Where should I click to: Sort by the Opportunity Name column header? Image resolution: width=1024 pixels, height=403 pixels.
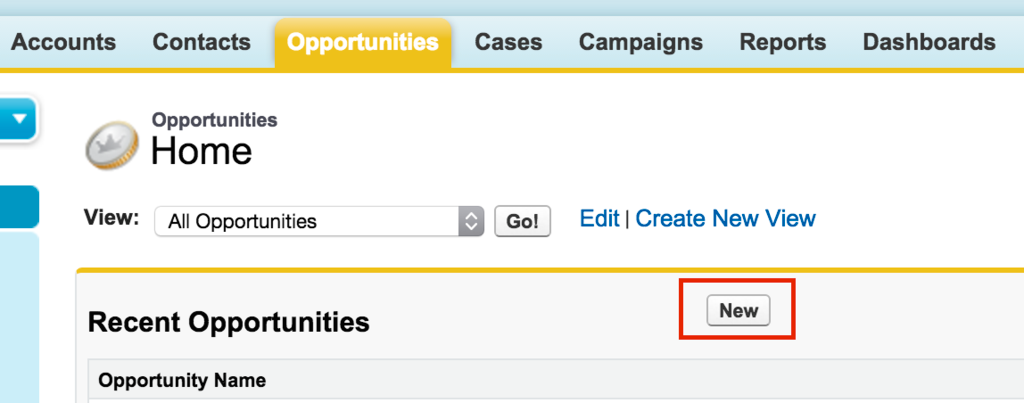click(182, 380)
